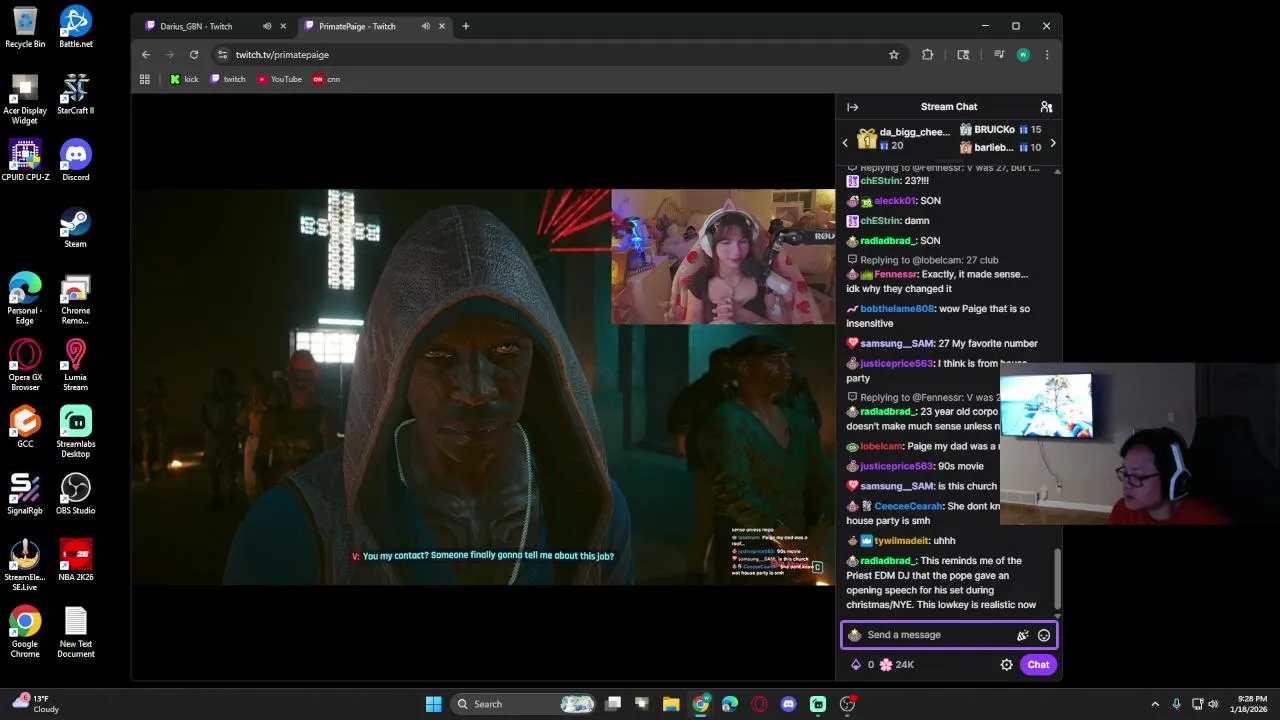Open kick bookmark
Viewport: 1280px width, 720px height.
point(184,79)
